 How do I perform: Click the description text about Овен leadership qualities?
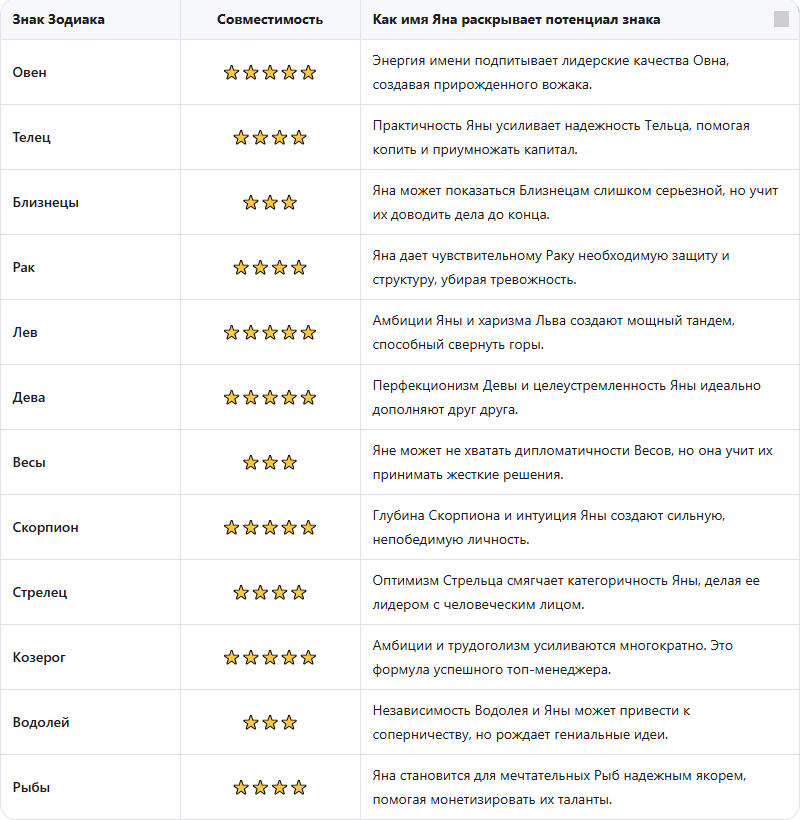tap(551, 72)
